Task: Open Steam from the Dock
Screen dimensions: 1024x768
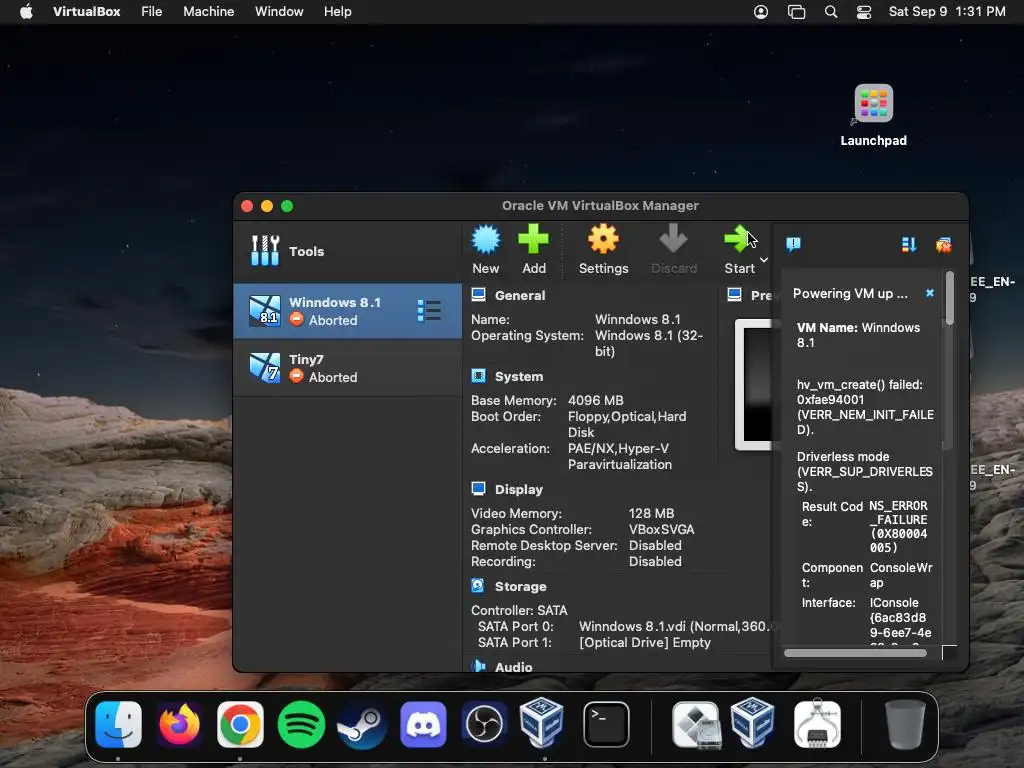Action: pyautogui.click(x=362, y=724)
